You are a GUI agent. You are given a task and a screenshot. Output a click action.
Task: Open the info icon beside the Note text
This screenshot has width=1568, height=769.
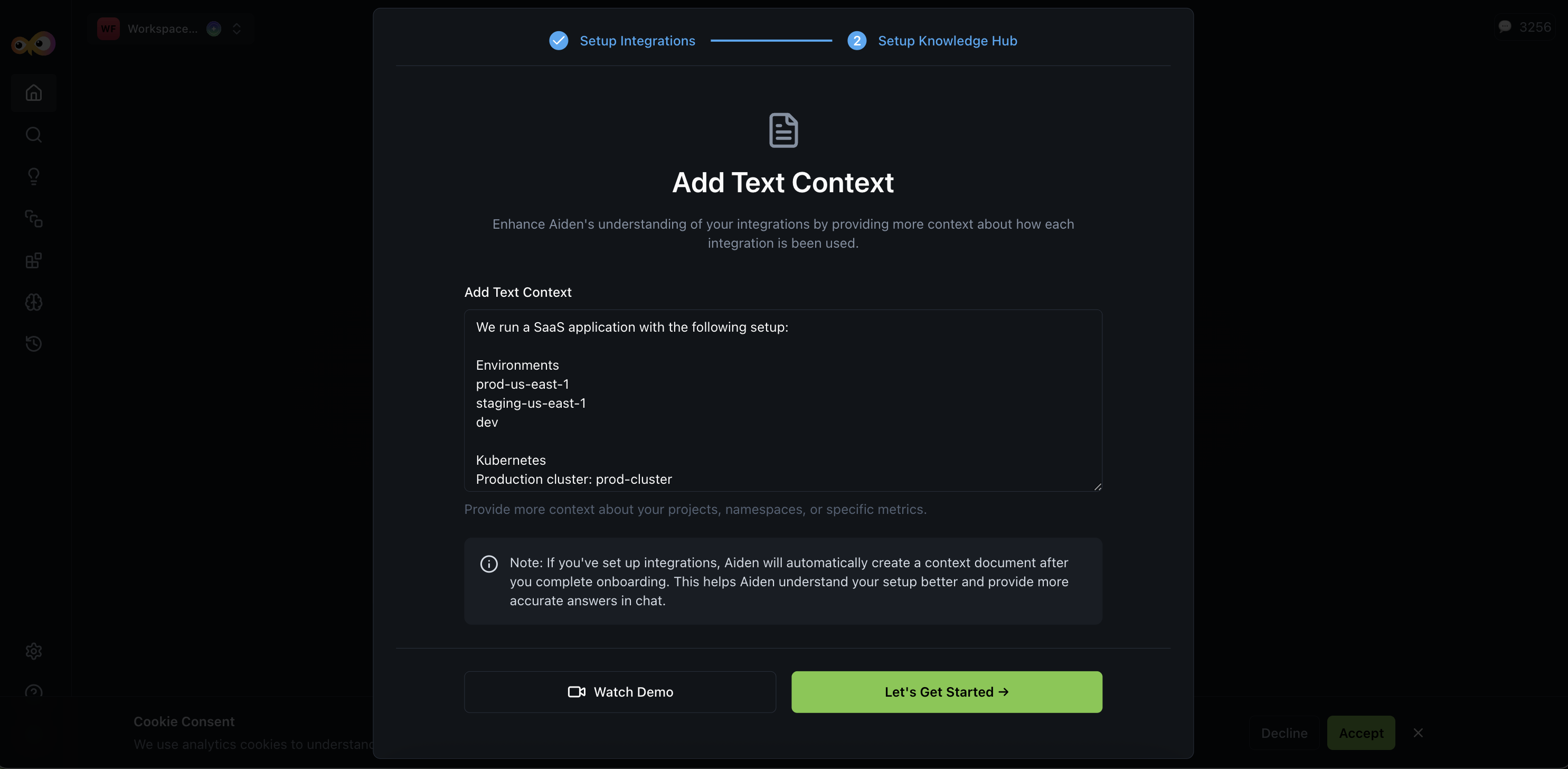488,563
